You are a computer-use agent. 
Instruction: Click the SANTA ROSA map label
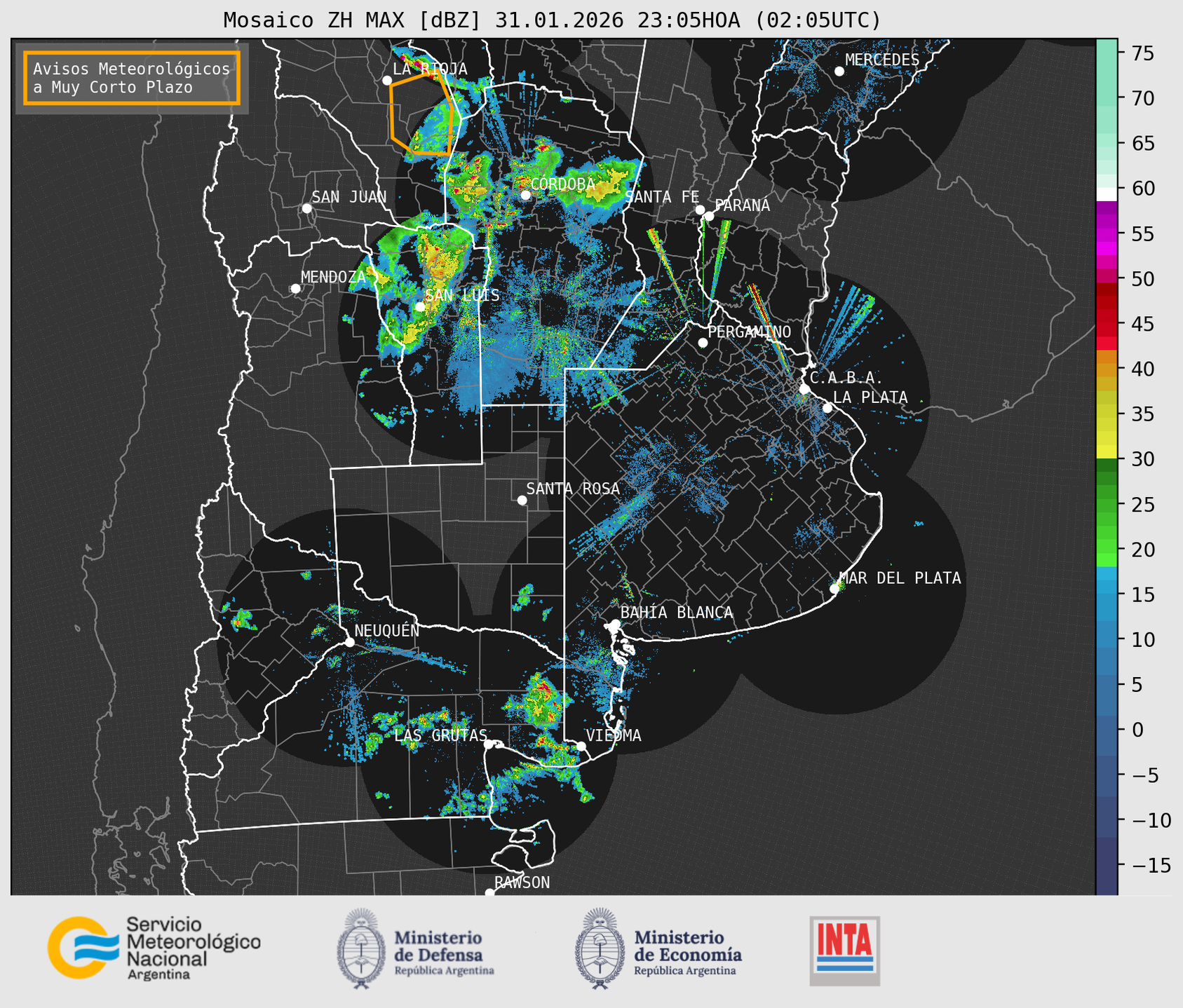(573, 489)
